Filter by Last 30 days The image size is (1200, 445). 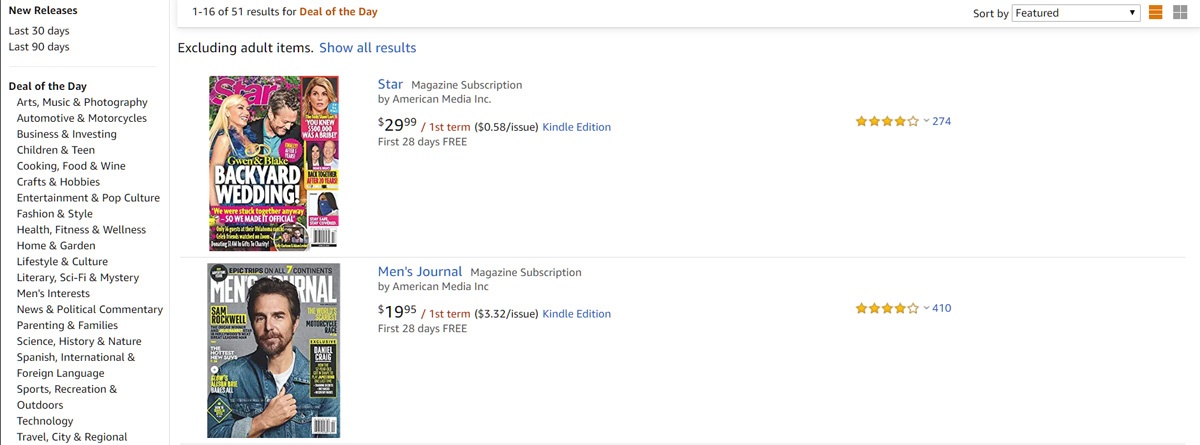[x=39, y=31]
